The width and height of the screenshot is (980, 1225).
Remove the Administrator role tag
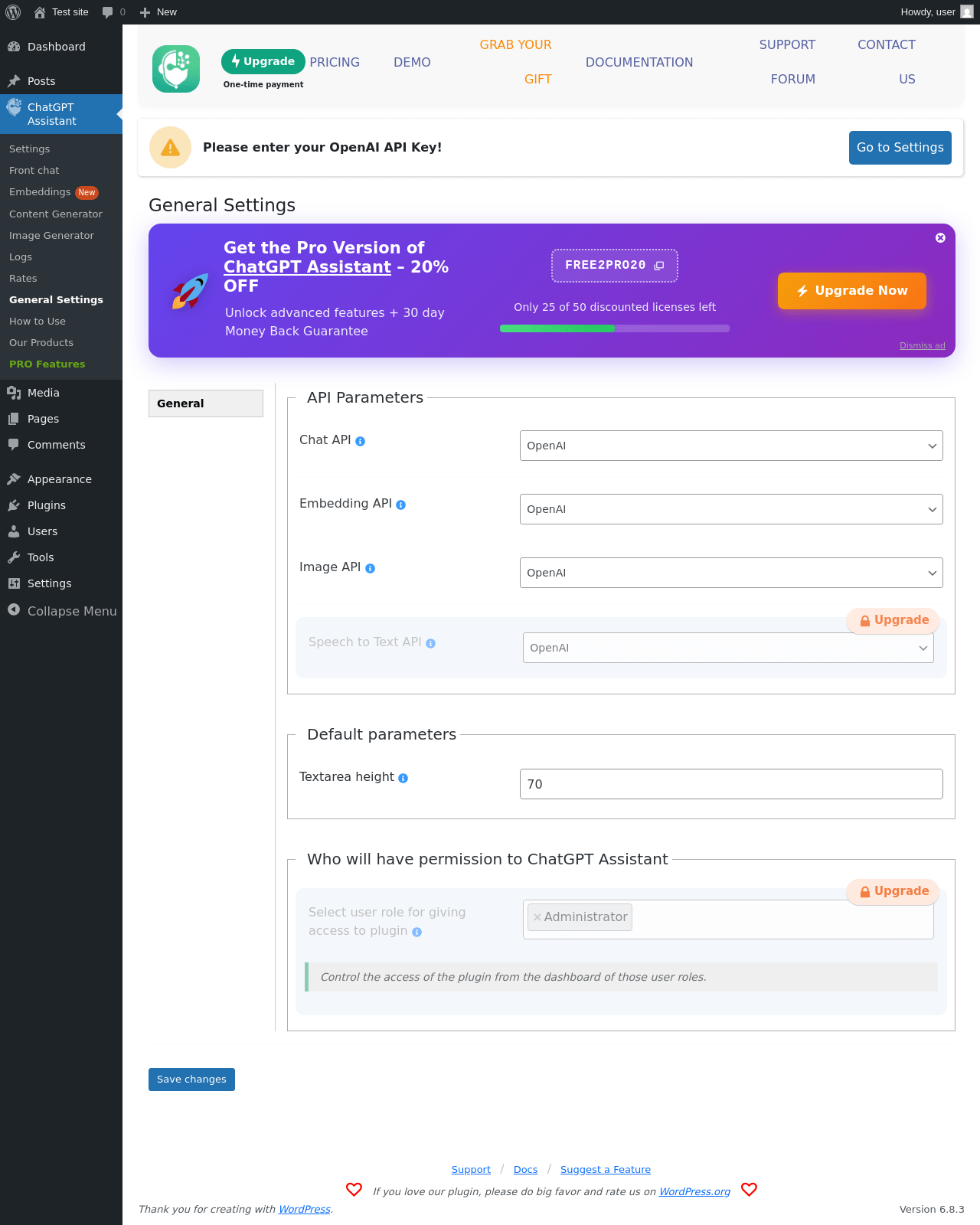(x=537, y=917)
